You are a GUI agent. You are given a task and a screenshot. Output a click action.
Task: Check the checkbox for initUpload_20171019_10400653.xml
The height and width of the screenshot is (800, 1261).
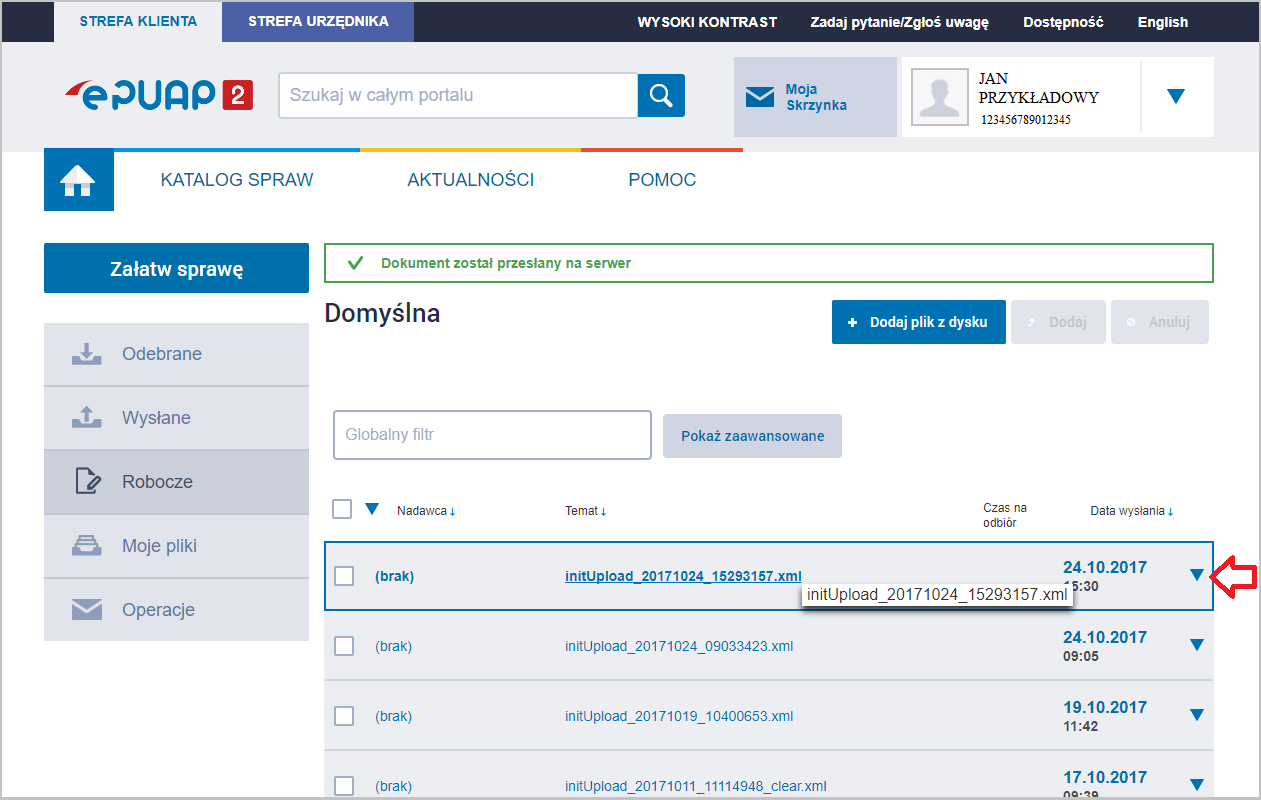point(344,715)
